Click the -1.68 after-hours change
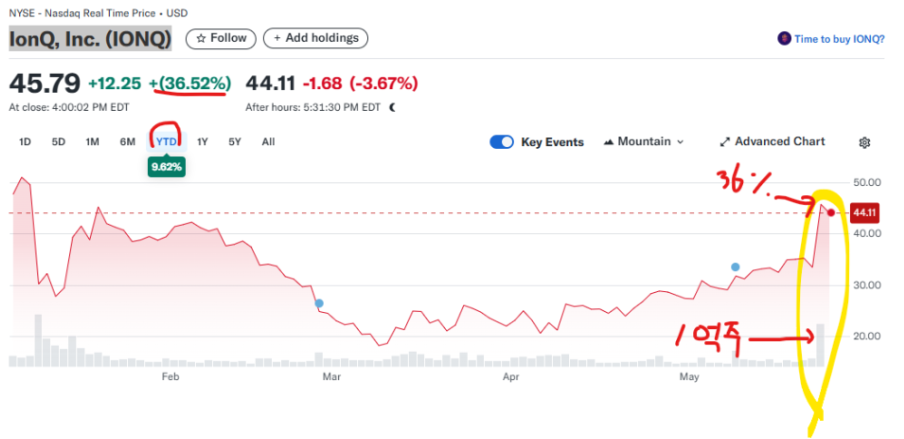 pos(322,84)
